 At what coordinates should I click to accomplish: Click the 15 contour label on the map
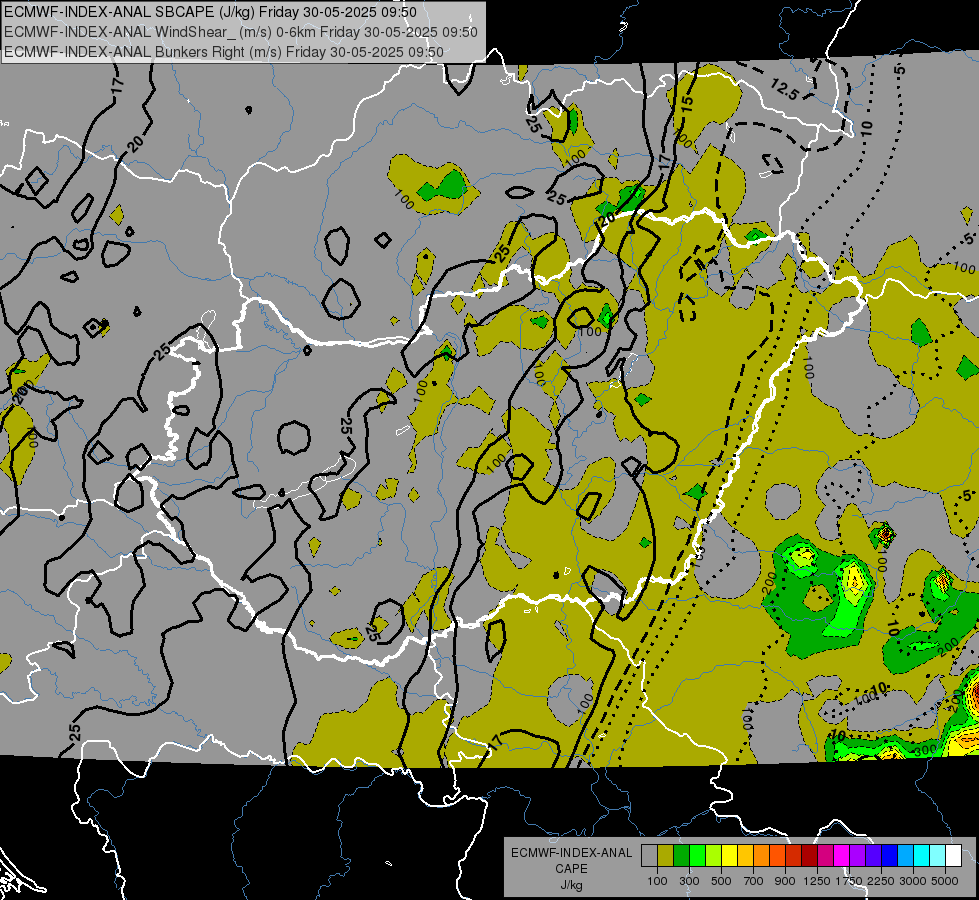tap(686, 104)
